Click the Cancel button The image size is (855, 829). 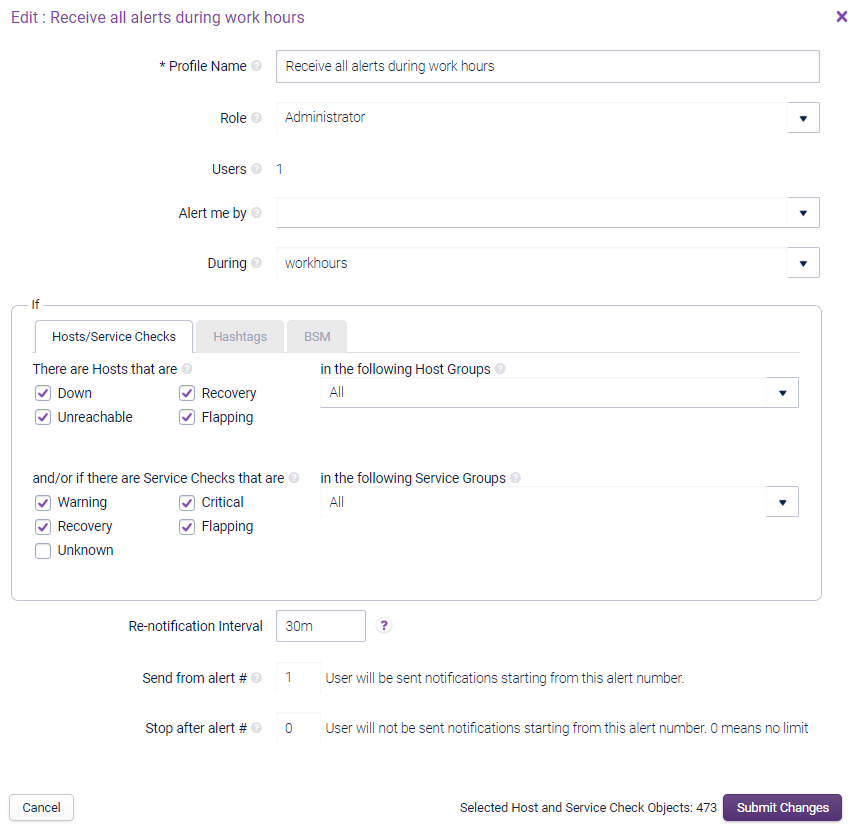coord(41,807)
